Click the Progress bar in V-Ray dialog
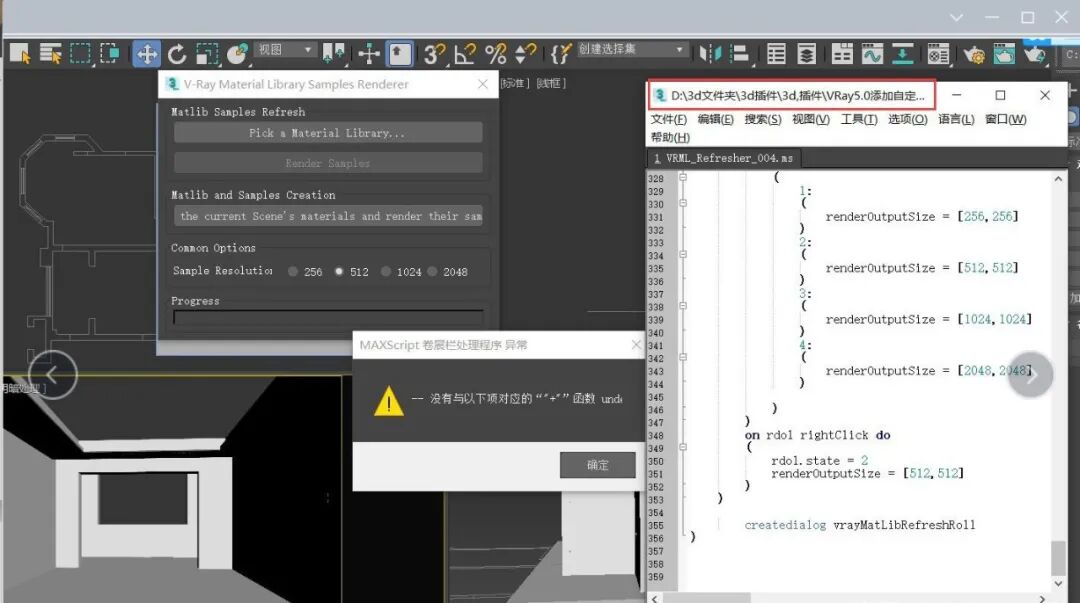Screen dimensions: 1080x603 pyautogui.click(x=328, y=318)
